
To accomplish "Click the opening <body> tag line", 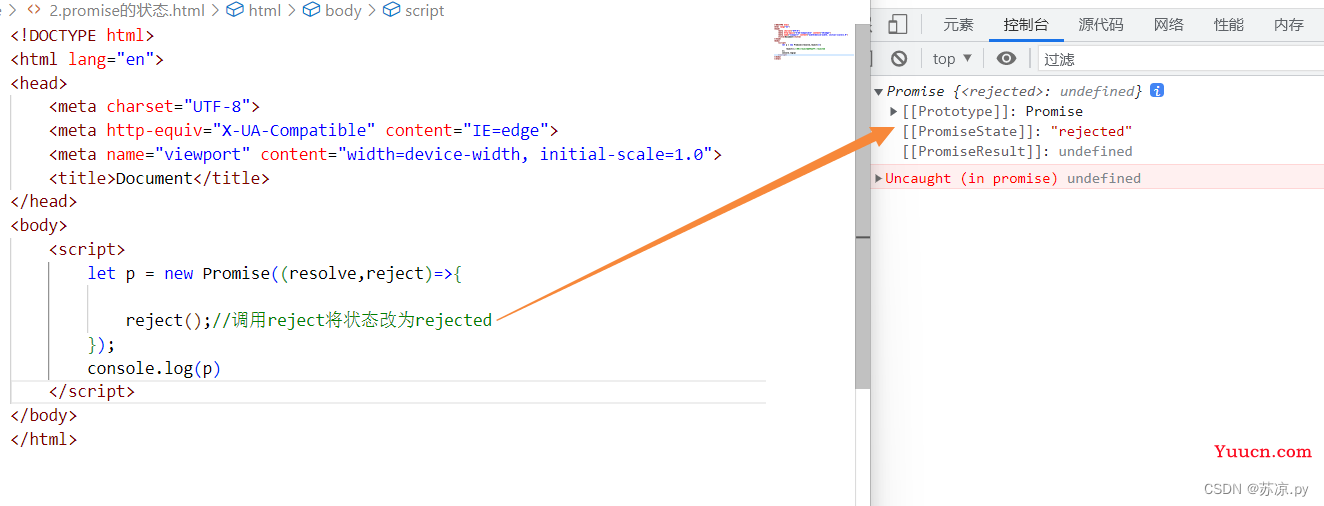I will (39, 225).
